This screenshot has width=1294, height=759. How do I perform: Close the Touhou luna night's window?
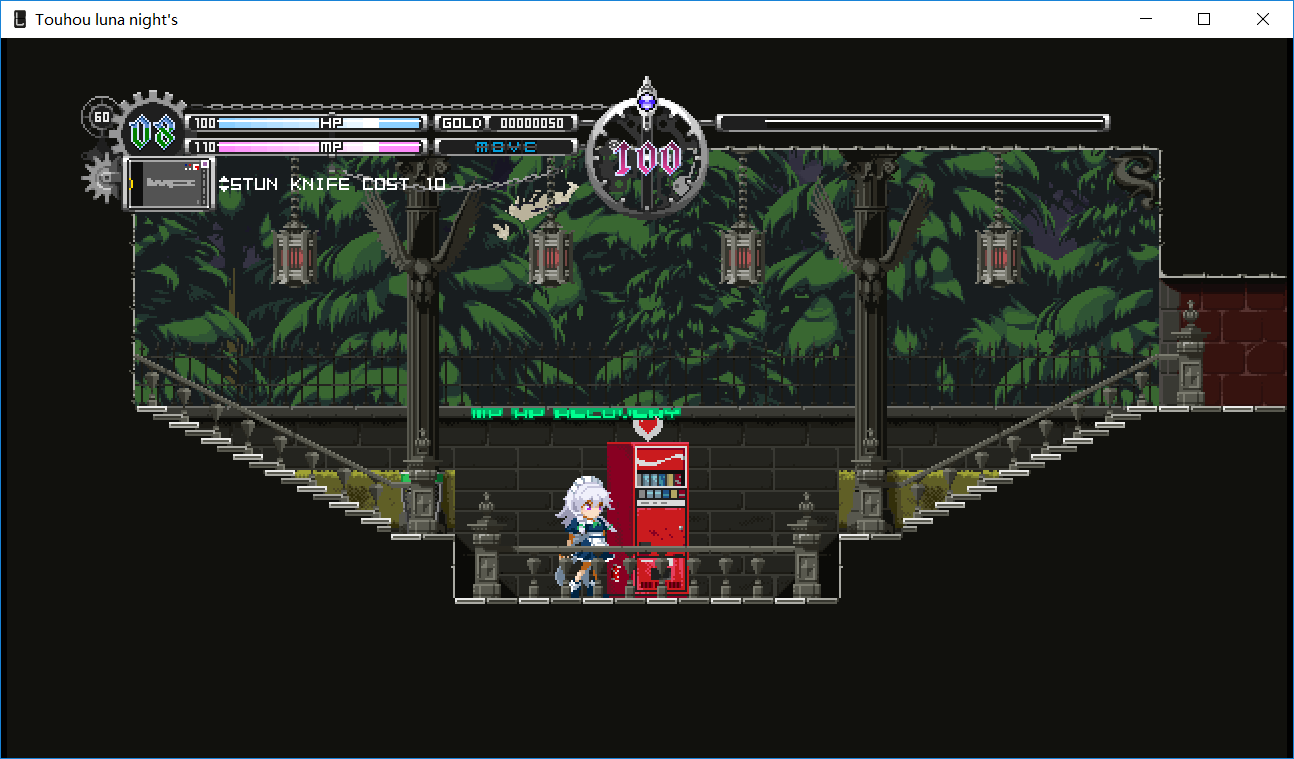click(x=1262, y=19)
